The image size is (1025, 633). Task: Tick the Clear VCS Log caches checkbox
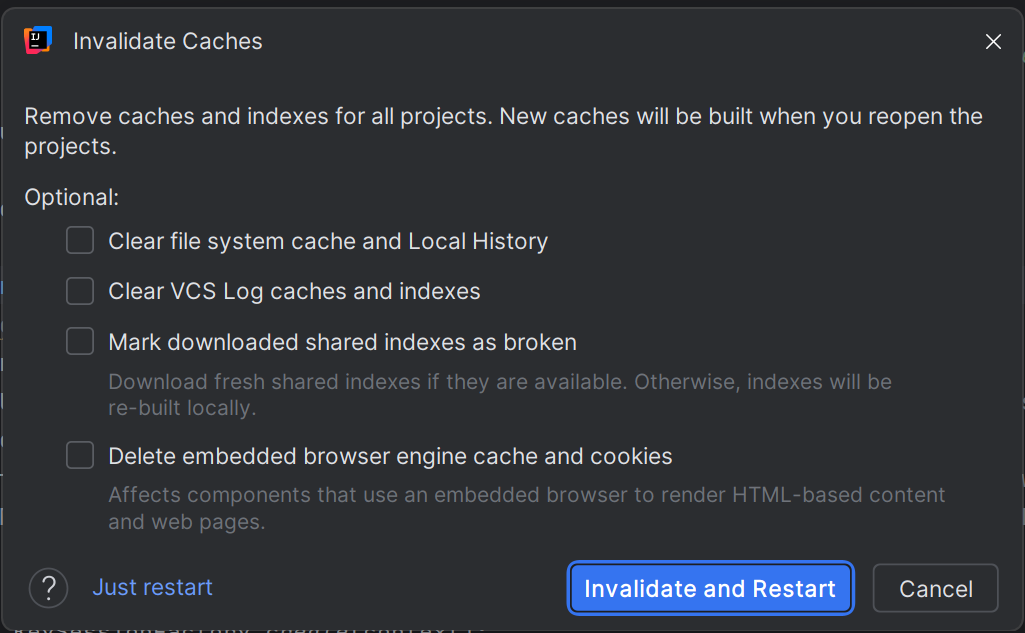click(80, 291)
